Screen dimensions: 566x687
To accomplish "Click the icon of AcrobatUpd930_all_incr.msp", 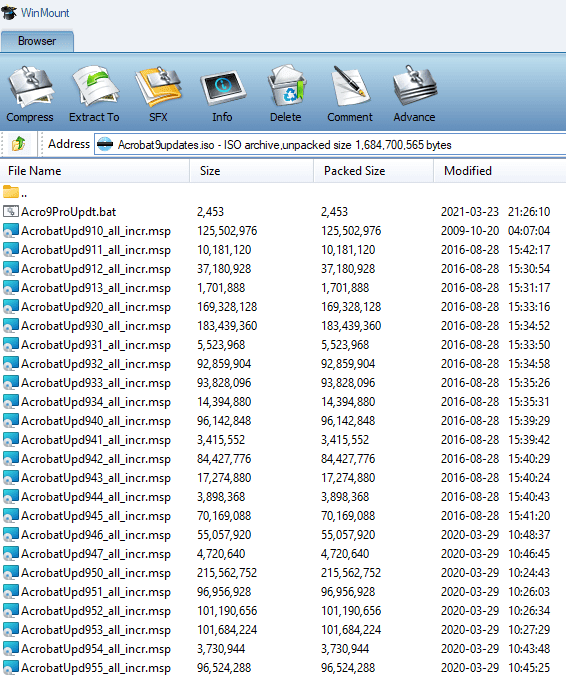I will pyautogui.click(x=11, y=326).
